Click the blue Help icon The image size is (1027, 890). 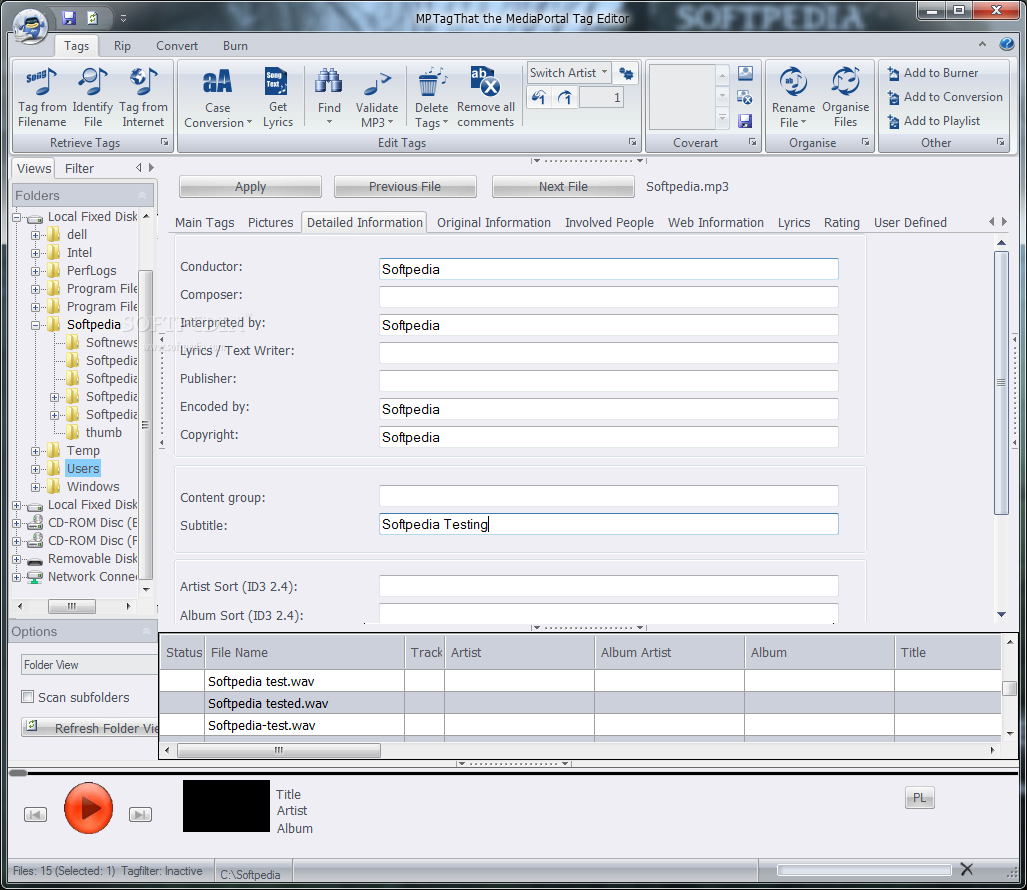(1007, 44)
